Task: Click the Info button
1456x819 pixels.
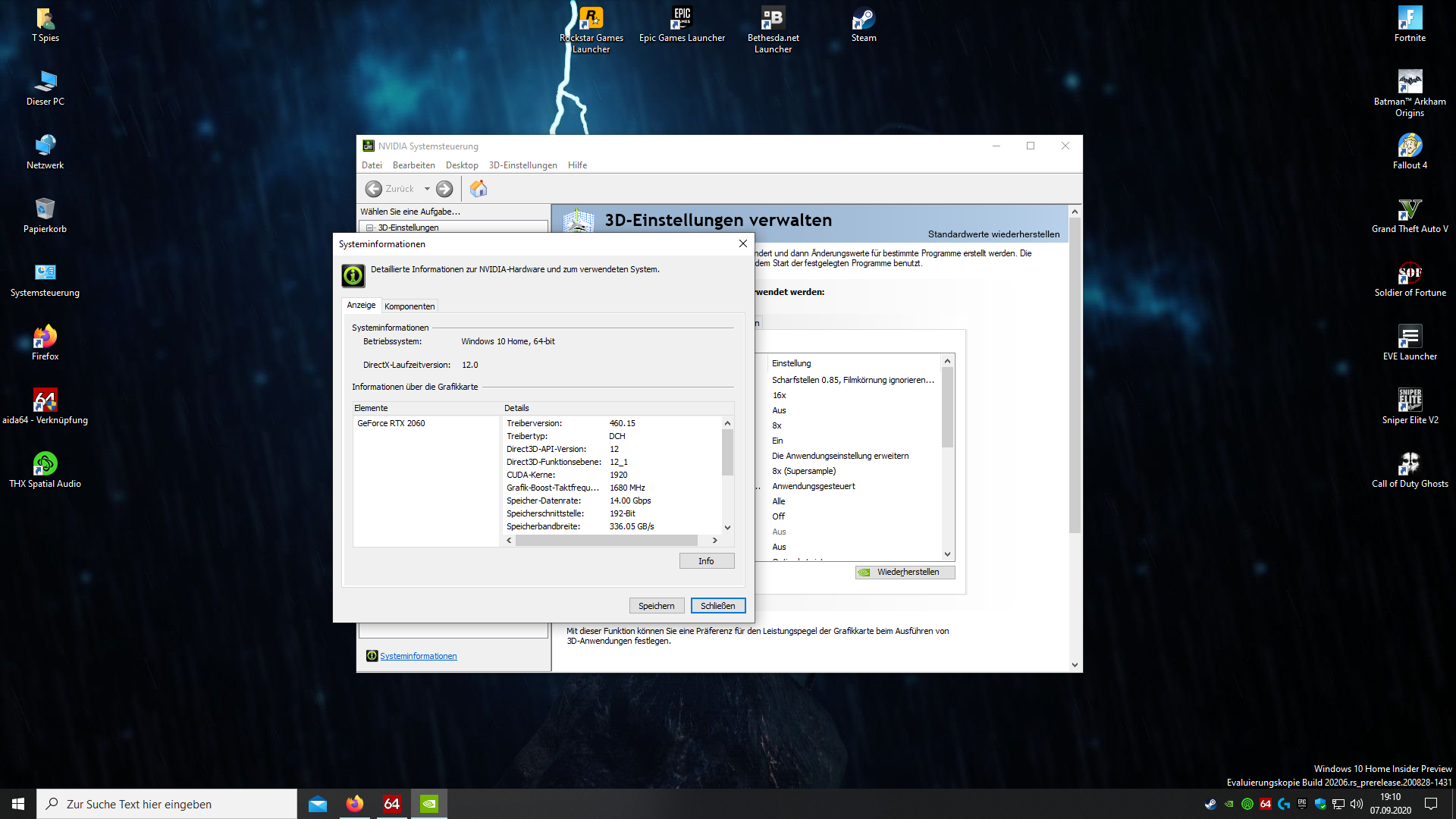Action: coord(706,561)
